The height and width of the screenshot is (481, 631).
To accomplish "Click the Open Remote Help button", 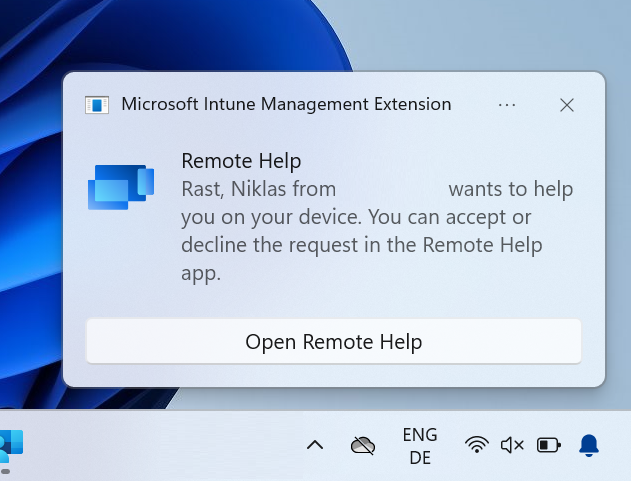I will click(x=333, y=342).
